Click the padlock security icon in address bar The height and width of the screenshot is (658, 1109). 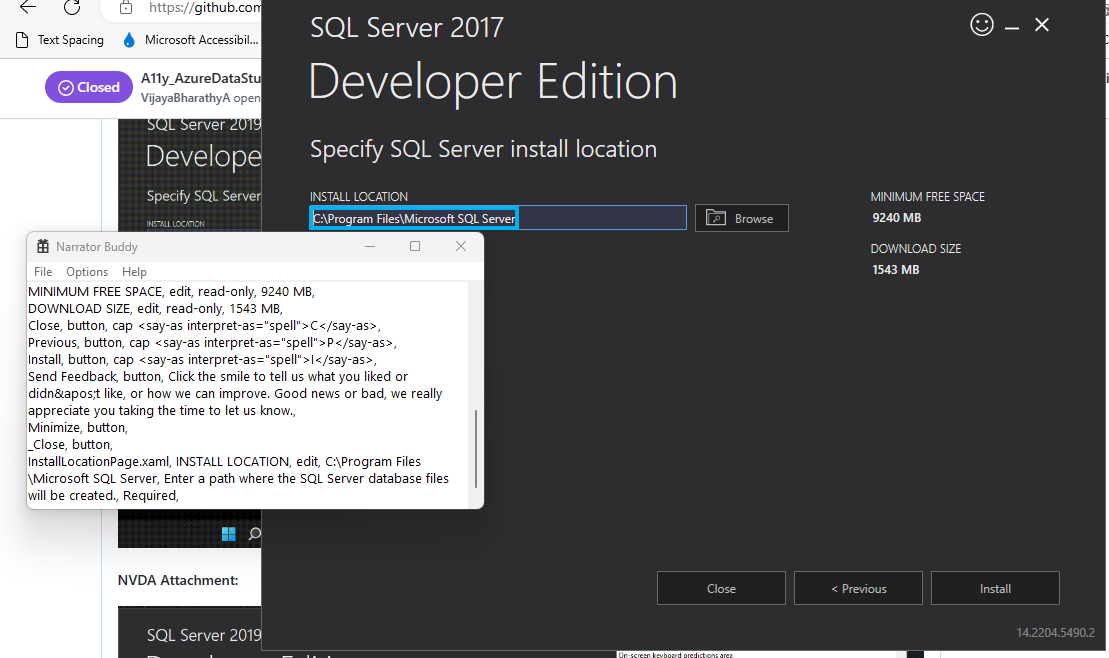coord(125,6)
